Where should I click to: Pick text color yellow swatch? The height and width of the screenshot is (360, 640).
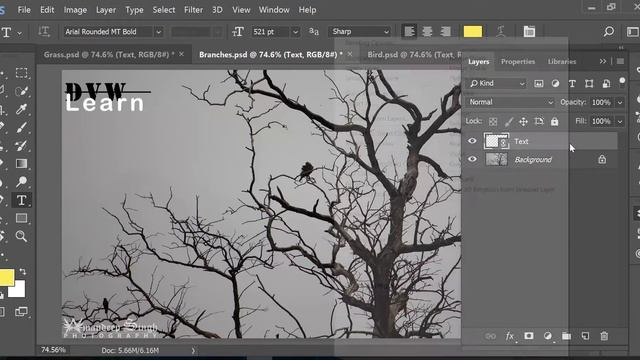[x=473, y=31]
